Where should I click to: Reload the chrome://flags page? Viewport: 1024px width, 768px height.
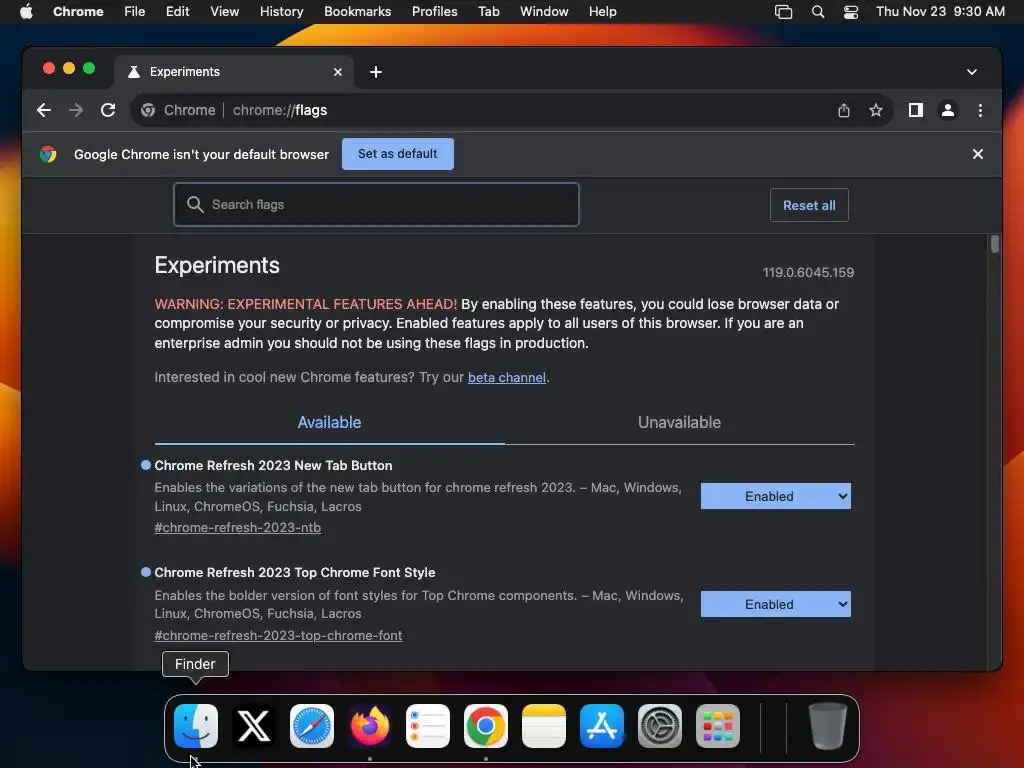(108, 110)
